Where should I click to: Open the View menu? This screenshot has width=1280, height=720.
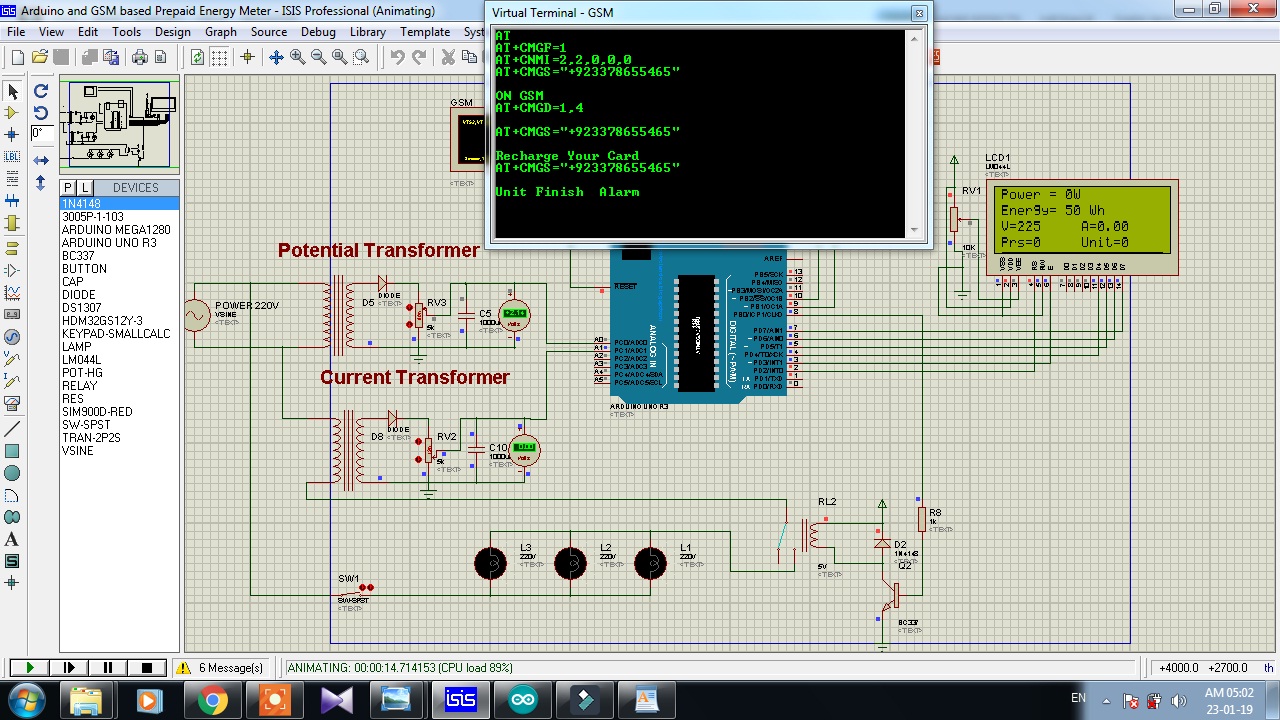[51, 32]
